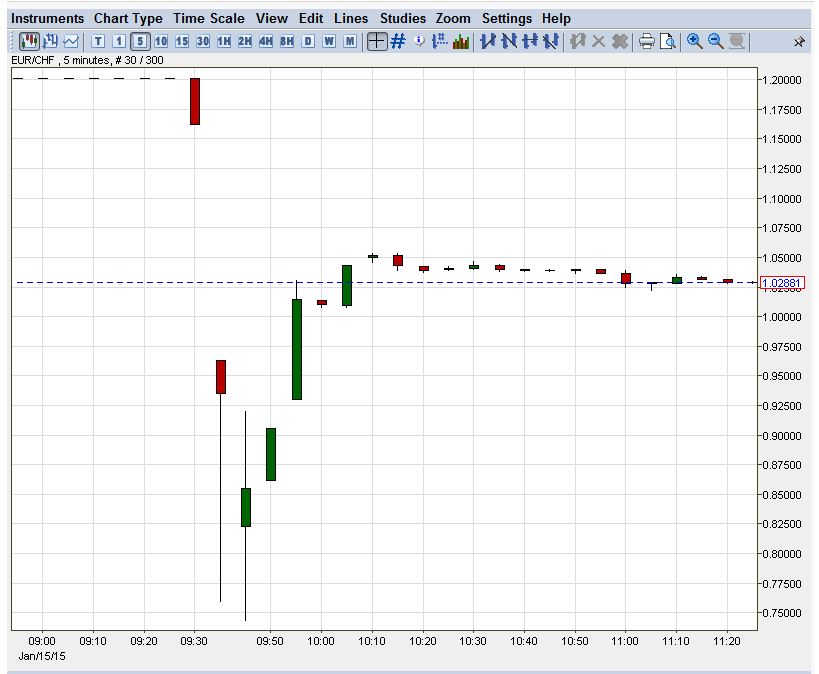Viewport: 819px width, 674px height.
Task: Activate the crosshair cursor tool
Action: tap(376, 41)
